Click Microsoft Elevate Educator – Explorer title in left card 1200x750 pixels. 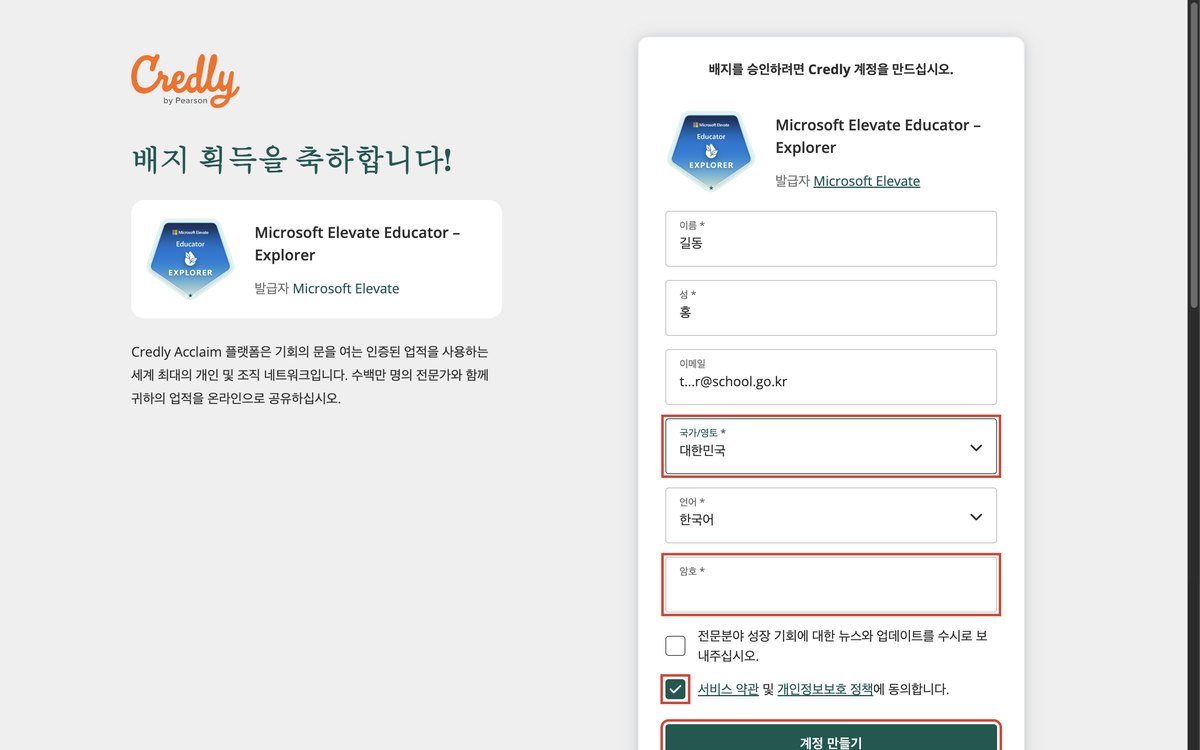click(357, 243)
